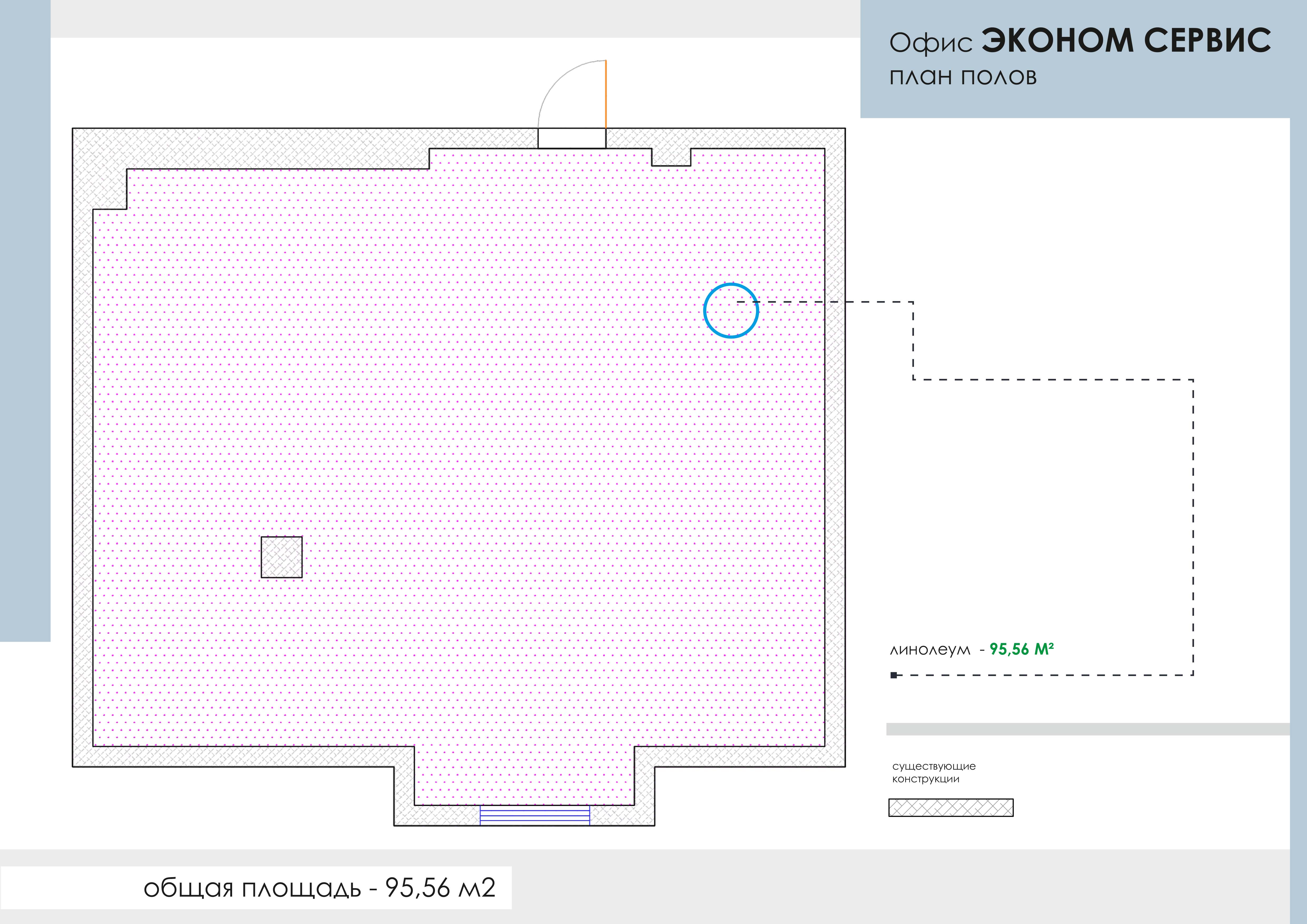Click the legend text "существующие конструкции"

click(x=934, y=772)
